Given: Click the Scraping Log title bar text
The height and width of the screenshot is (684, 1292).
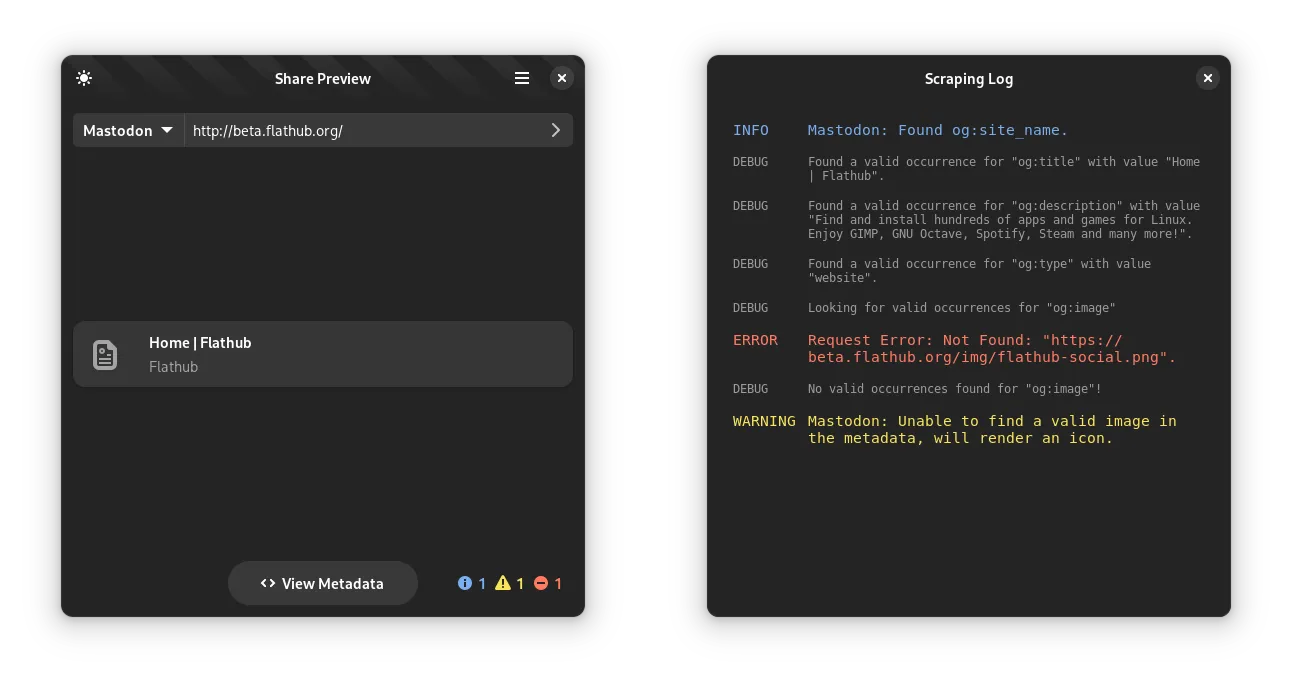Looking at the screenshot, I should (x=968, y=79).
